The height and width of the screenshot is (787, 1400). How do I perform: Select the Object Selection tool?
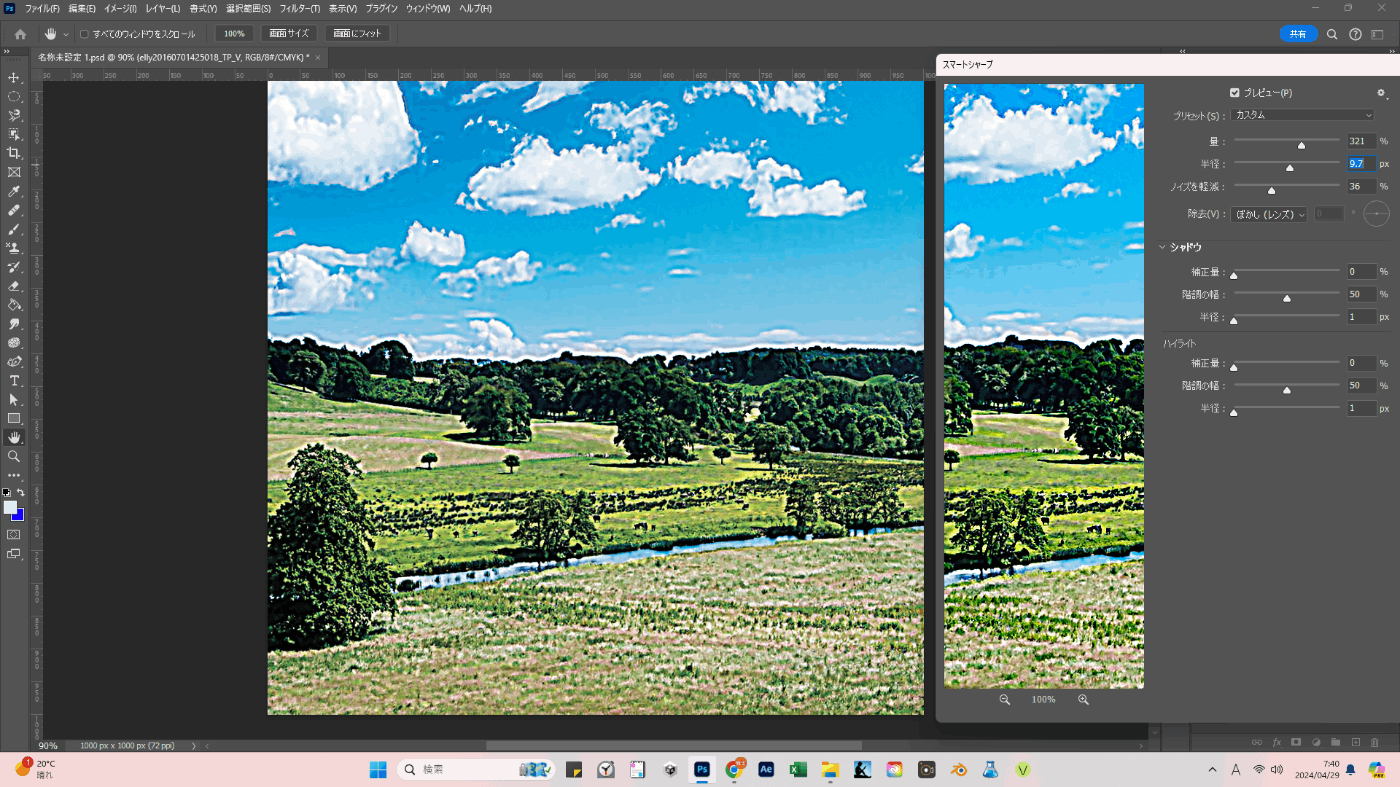click(x=14, y=134)
